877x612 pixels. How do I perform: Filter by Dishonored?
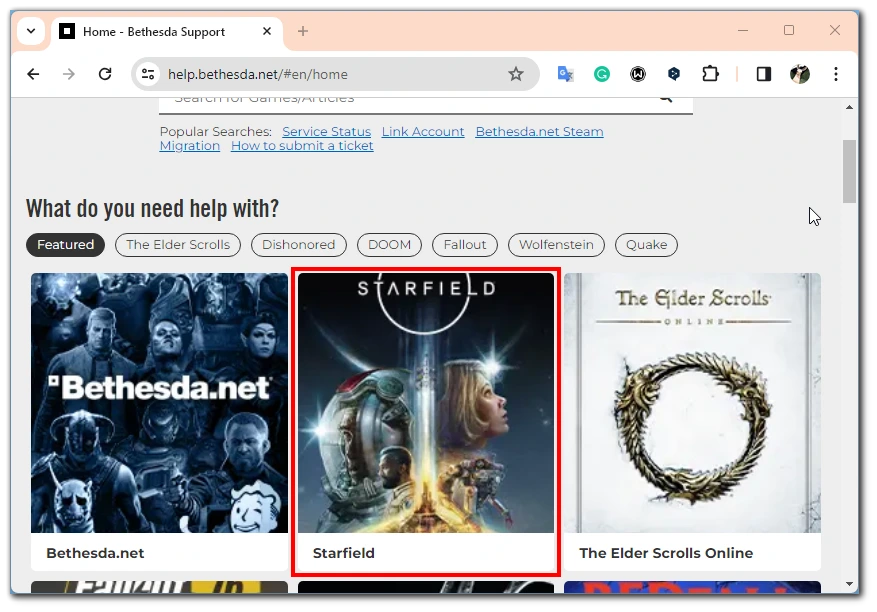point(299,244)
